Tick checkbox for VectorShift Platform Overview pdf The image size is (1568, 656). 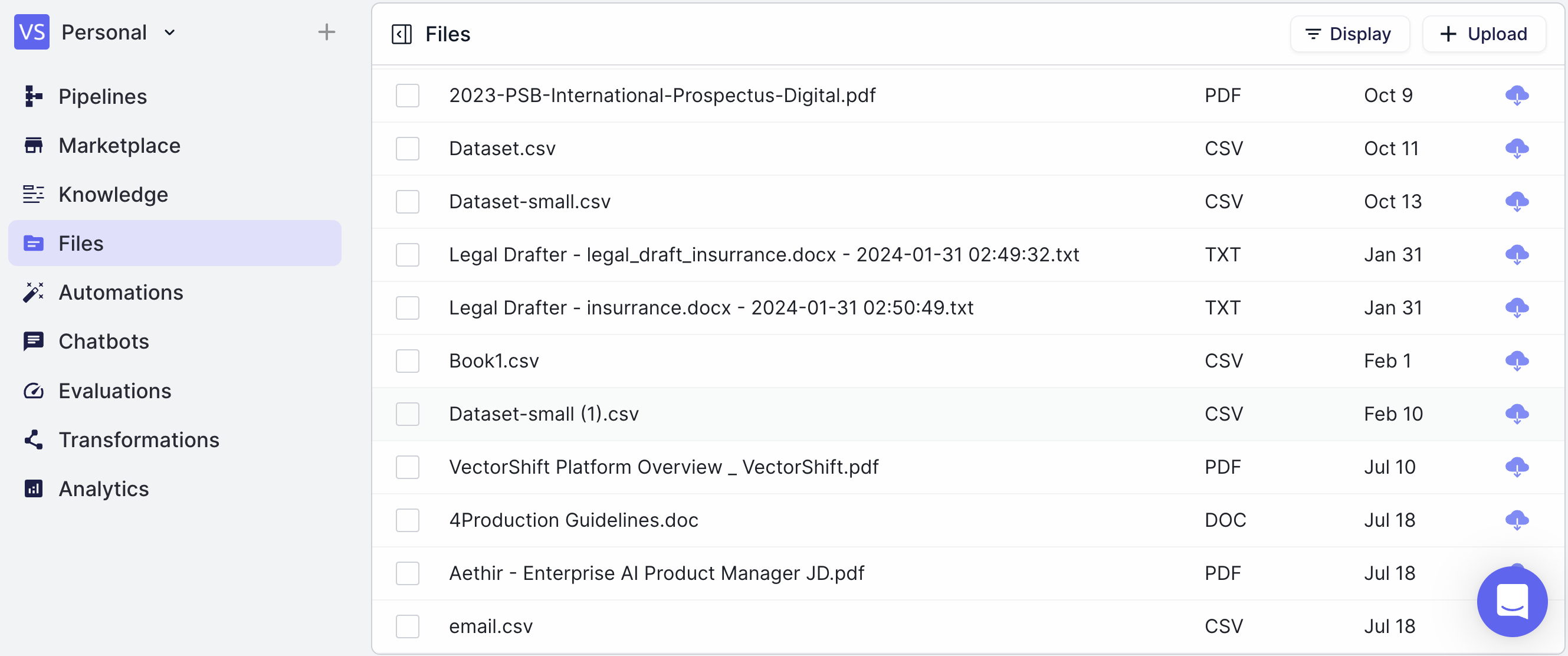[407, 467]
